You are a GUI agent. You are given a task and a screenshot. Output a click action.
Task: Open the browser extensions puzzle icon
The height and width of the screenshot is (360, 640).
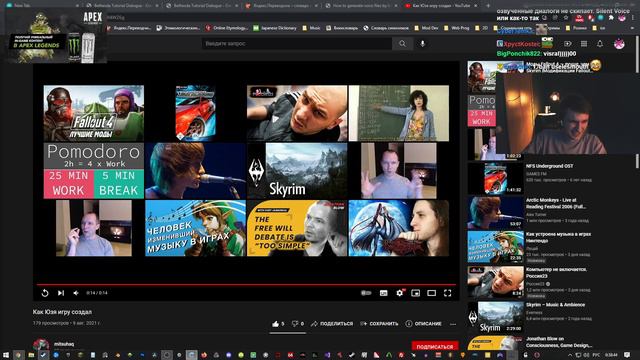pos(611,18)
